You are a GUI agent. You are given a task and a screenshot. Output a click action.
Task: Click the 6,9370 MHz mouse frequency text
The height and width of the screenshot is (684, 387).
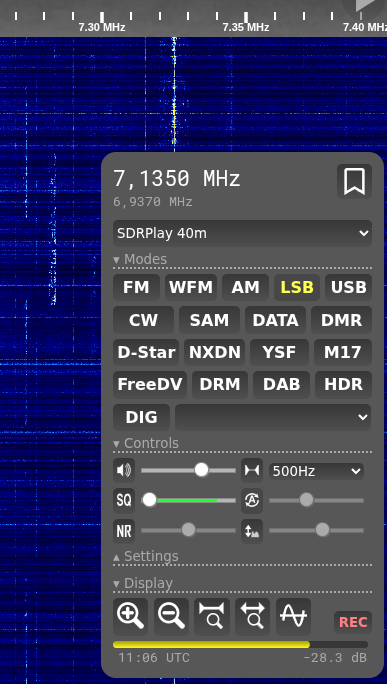pos(153,202)
